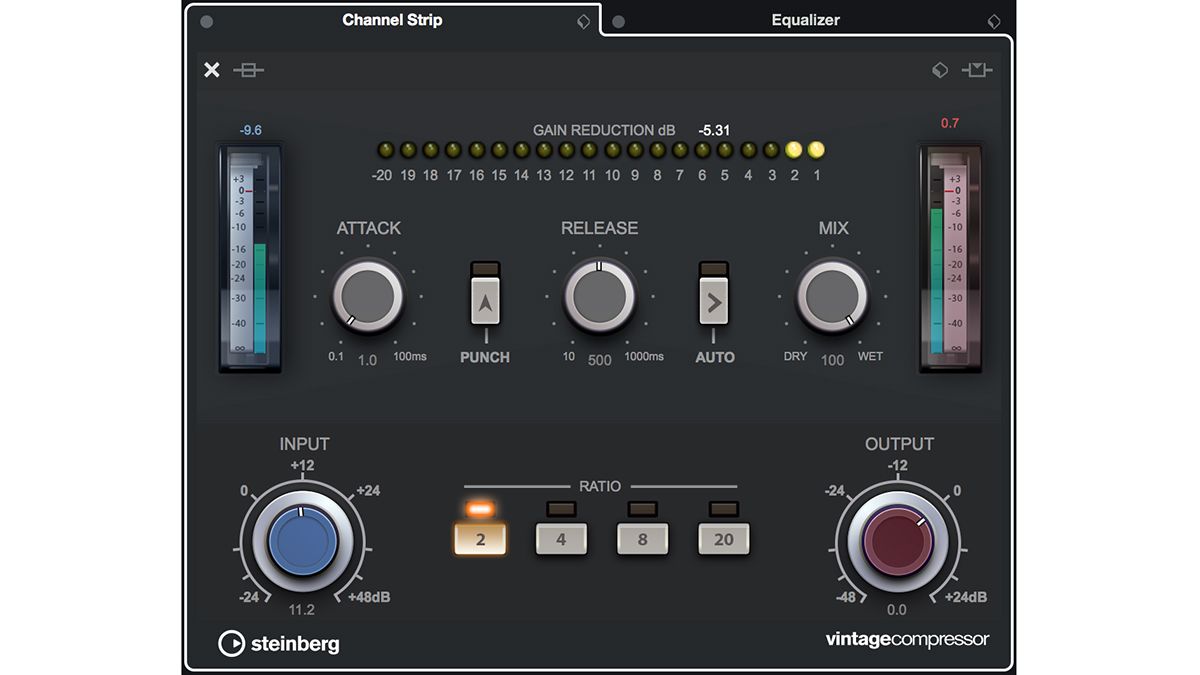Image resolution: width=1200 pixels, height=675 pixels.
Task: Click the indicator LED above ratio 8
Action: [642, 509]
